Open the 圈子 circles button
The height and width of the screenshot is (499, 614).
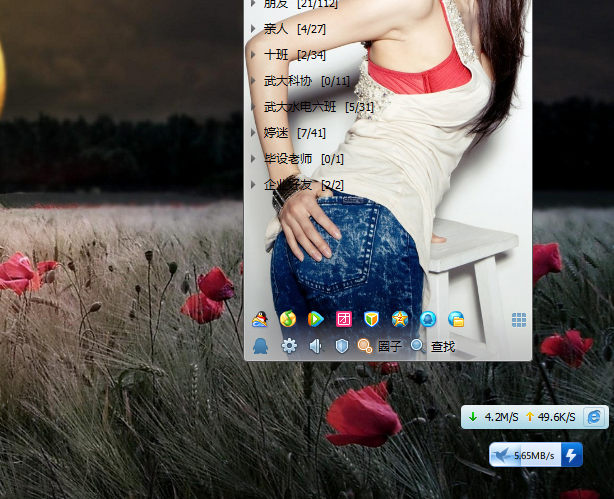(x=379, y=346)
